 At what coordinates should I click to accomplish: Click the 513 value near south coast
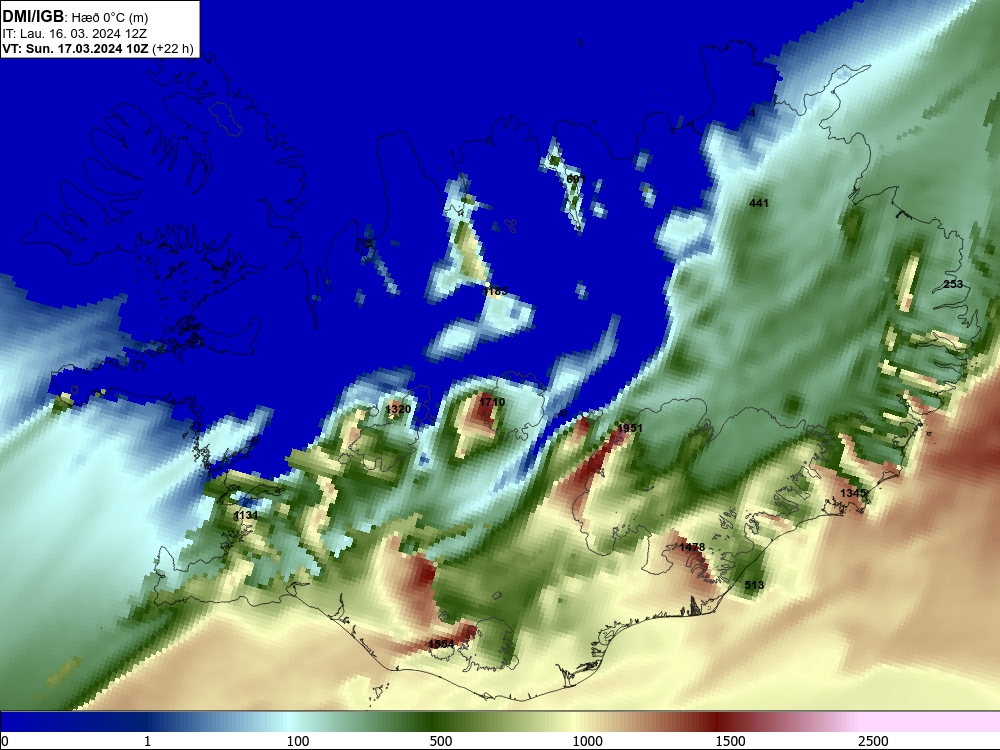click(x=754, y=585)
